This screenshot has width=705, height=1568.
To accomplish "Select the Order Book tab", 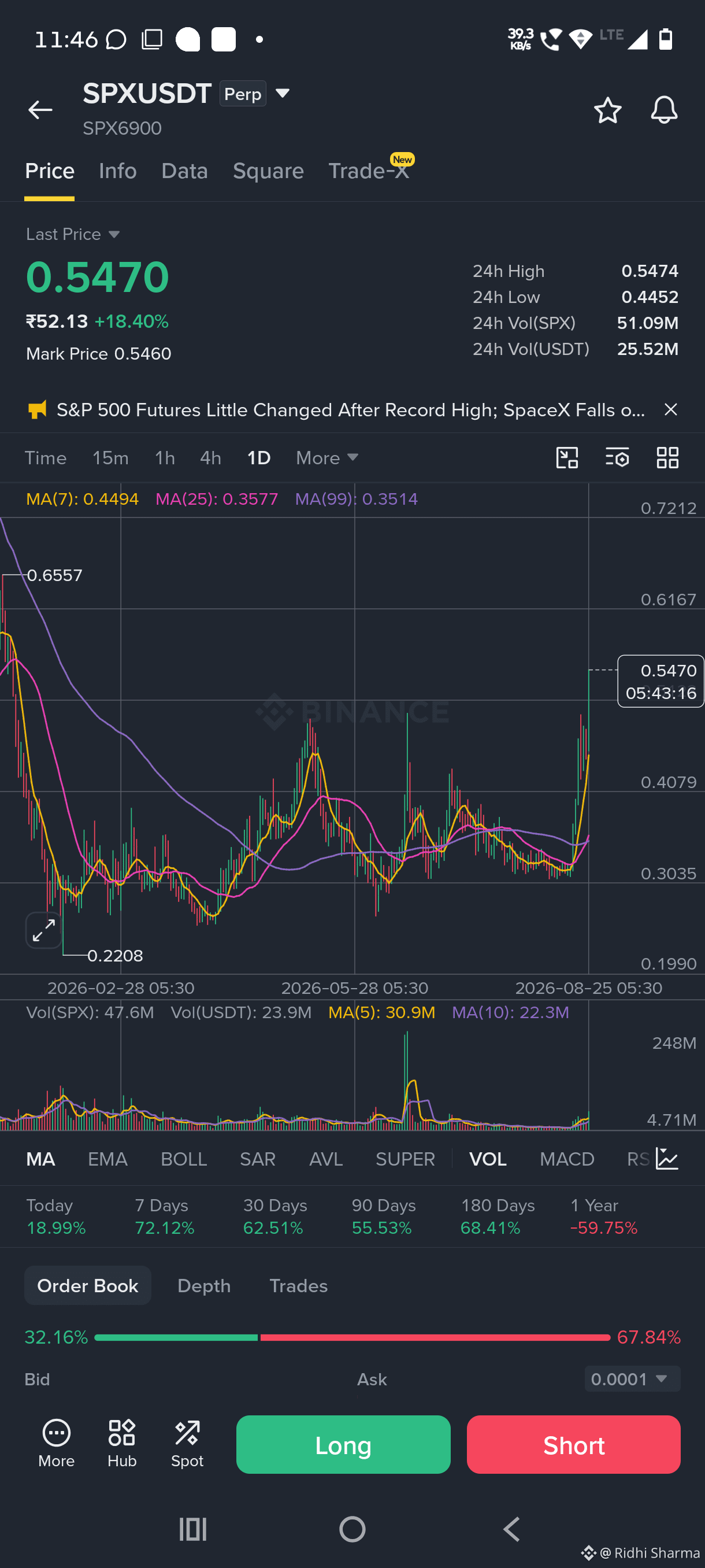I will [88, 1286].
